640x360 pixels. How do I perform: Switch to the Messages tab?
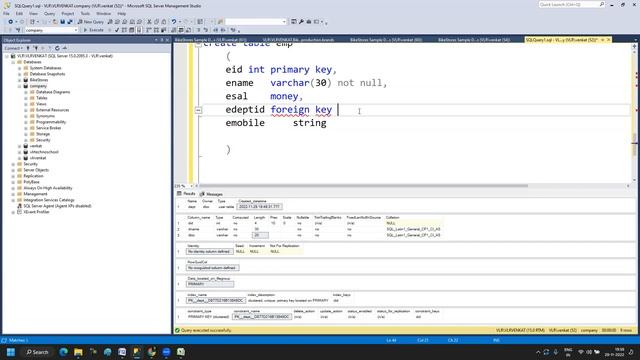pyautogui.click(x=211, y=194)
